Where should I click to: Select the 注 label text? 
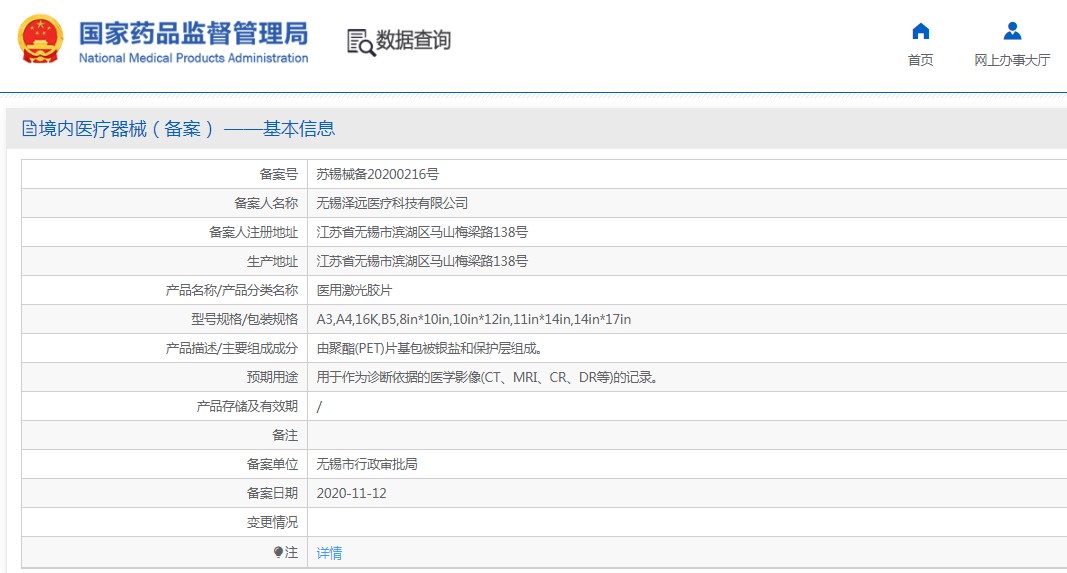[x=292, y=553]
